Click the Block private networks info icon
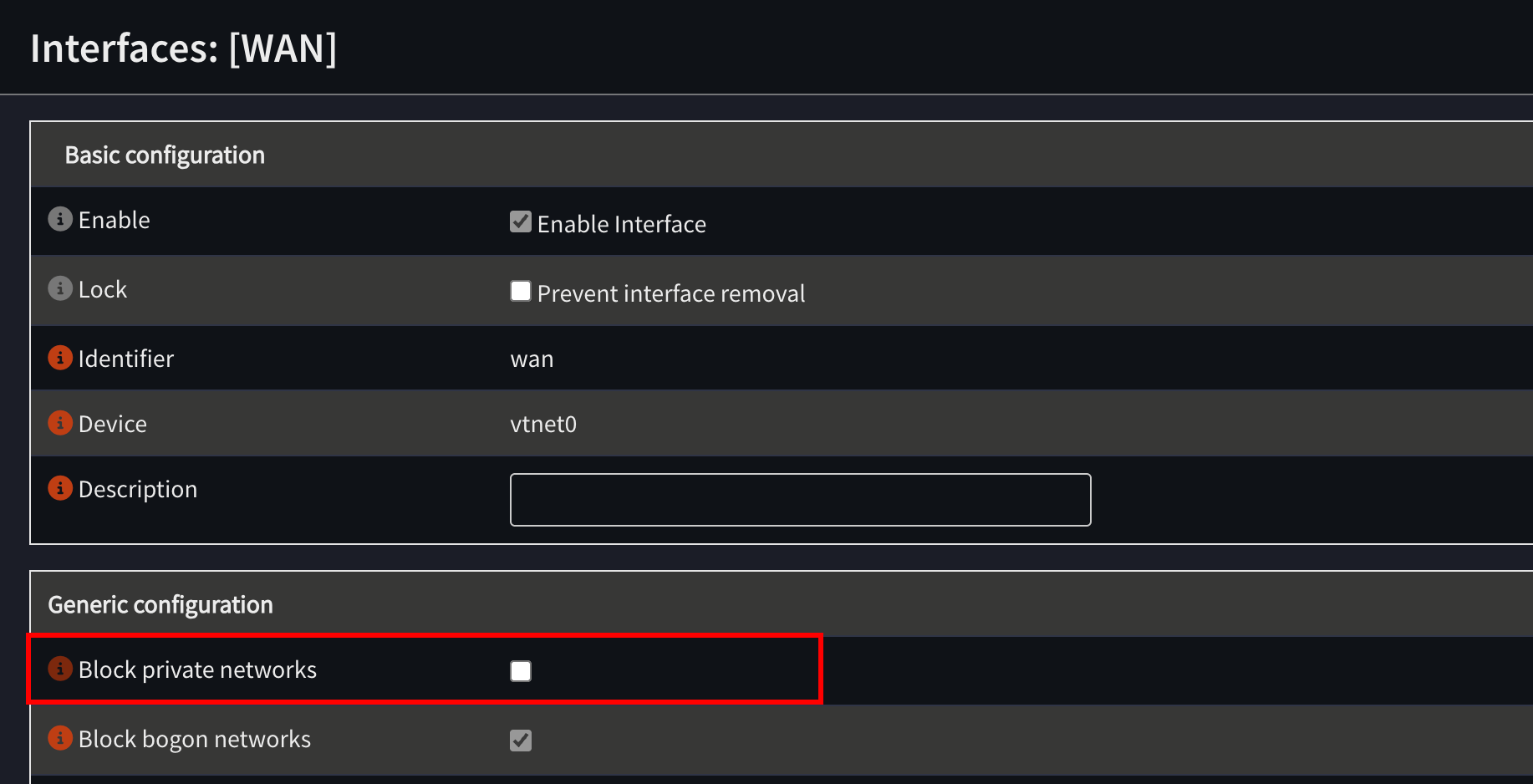 click(x=59, y=668)
